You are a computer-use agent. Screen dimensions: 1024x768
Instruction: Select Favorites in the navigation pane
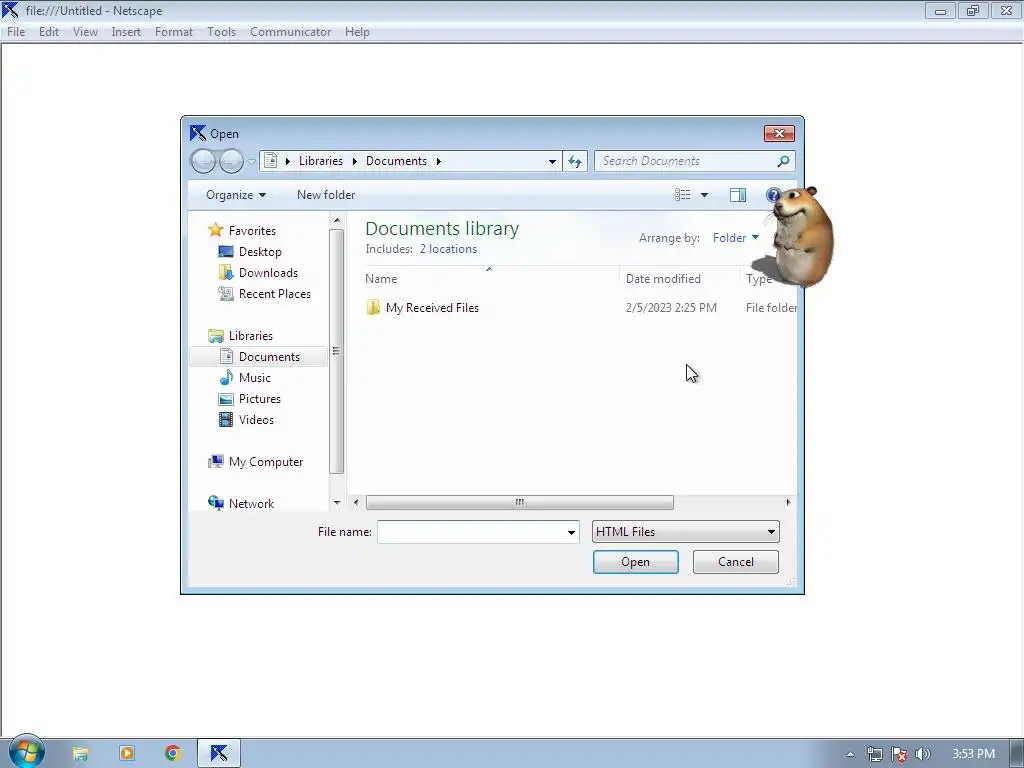click(252, 231)
